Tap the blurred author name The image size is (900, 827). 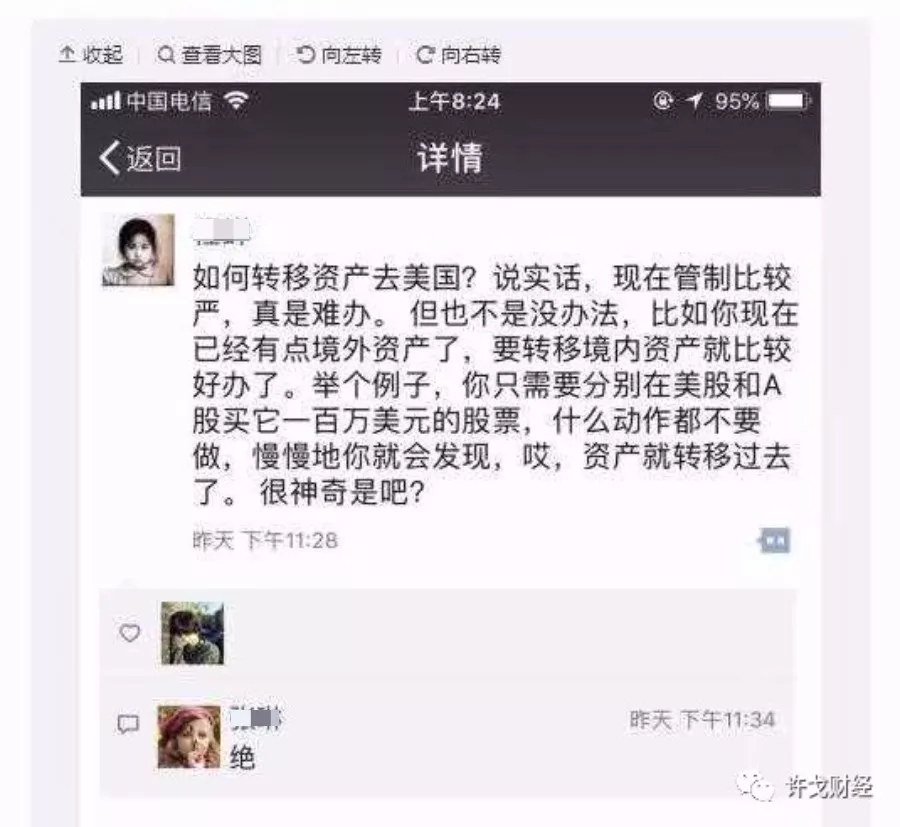click(221, 231)
